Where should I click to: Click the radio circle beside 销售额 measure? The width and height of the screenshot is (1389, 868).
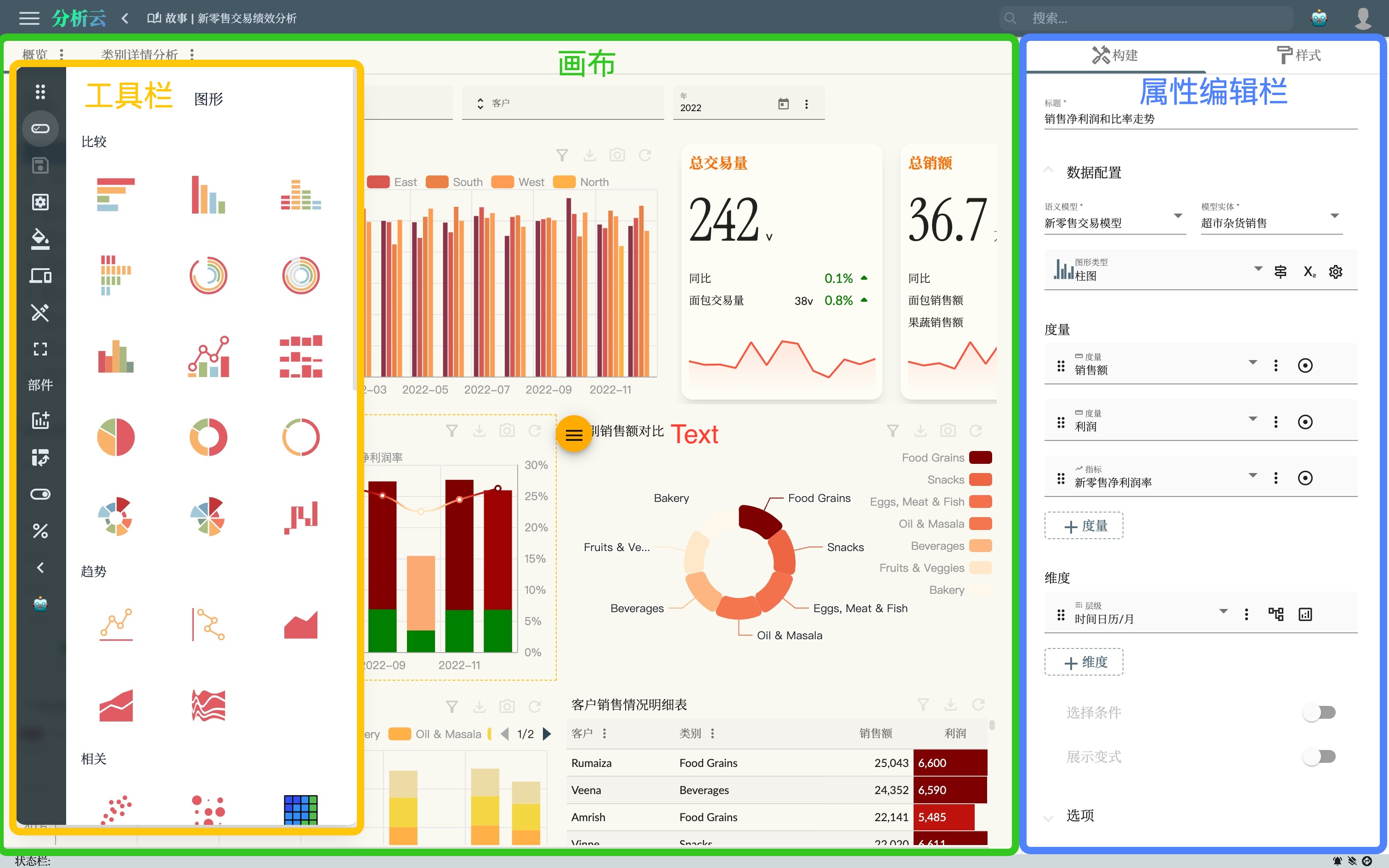coord(1305,366)
